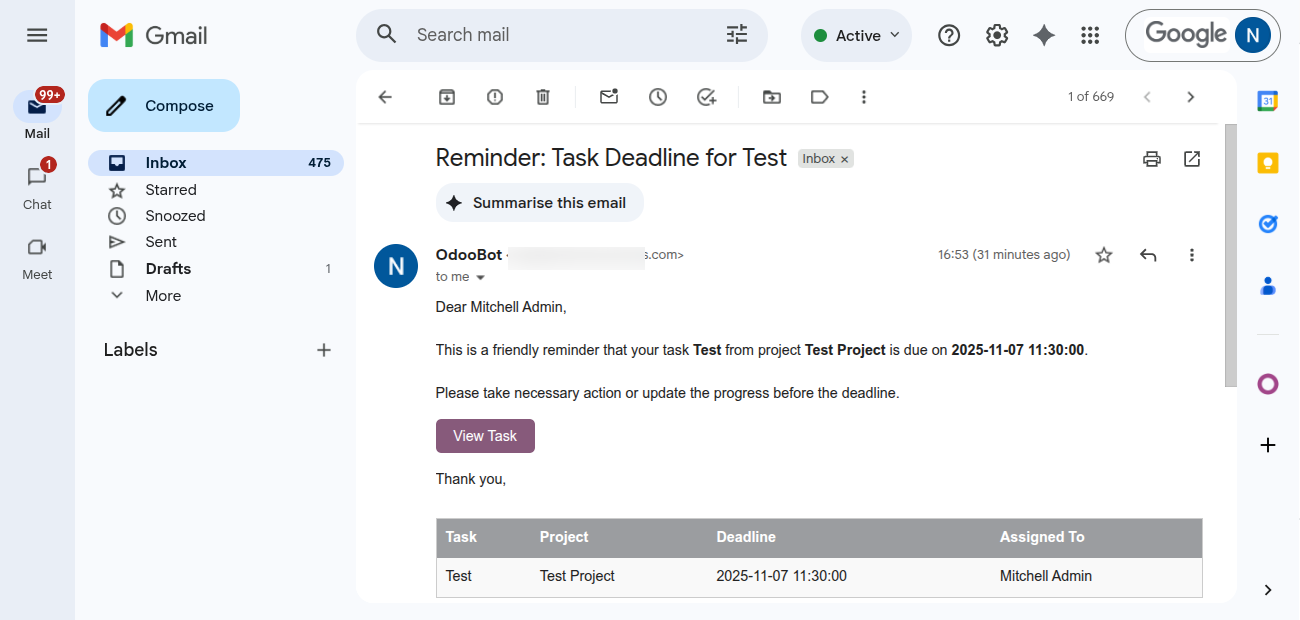Open the Active status dropdown
Screen dimensions: 1300x620
click(x=856, y=35)
